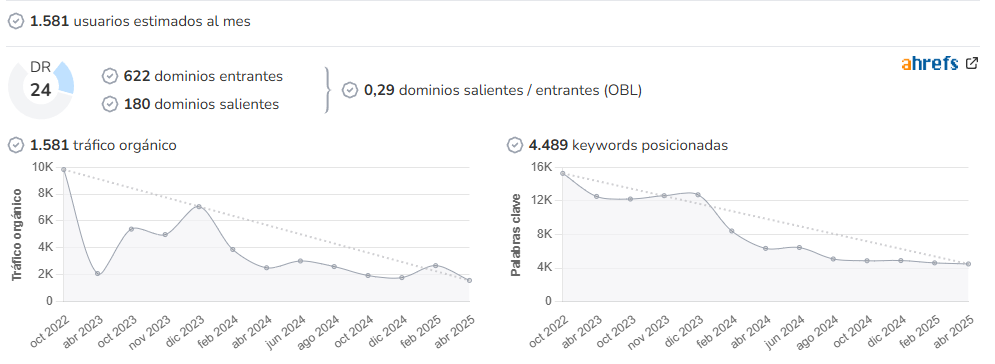
Task: Select ago 2024 point on keywords chart
Action: click(x=833, y=259)
